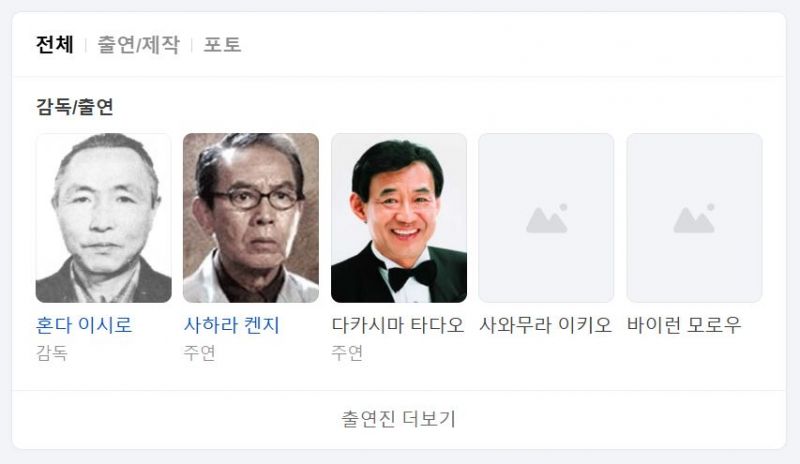Expand the cast list with 출연진 더보기
This screenshot has width=800, height=464.
(x=398, y=419)
